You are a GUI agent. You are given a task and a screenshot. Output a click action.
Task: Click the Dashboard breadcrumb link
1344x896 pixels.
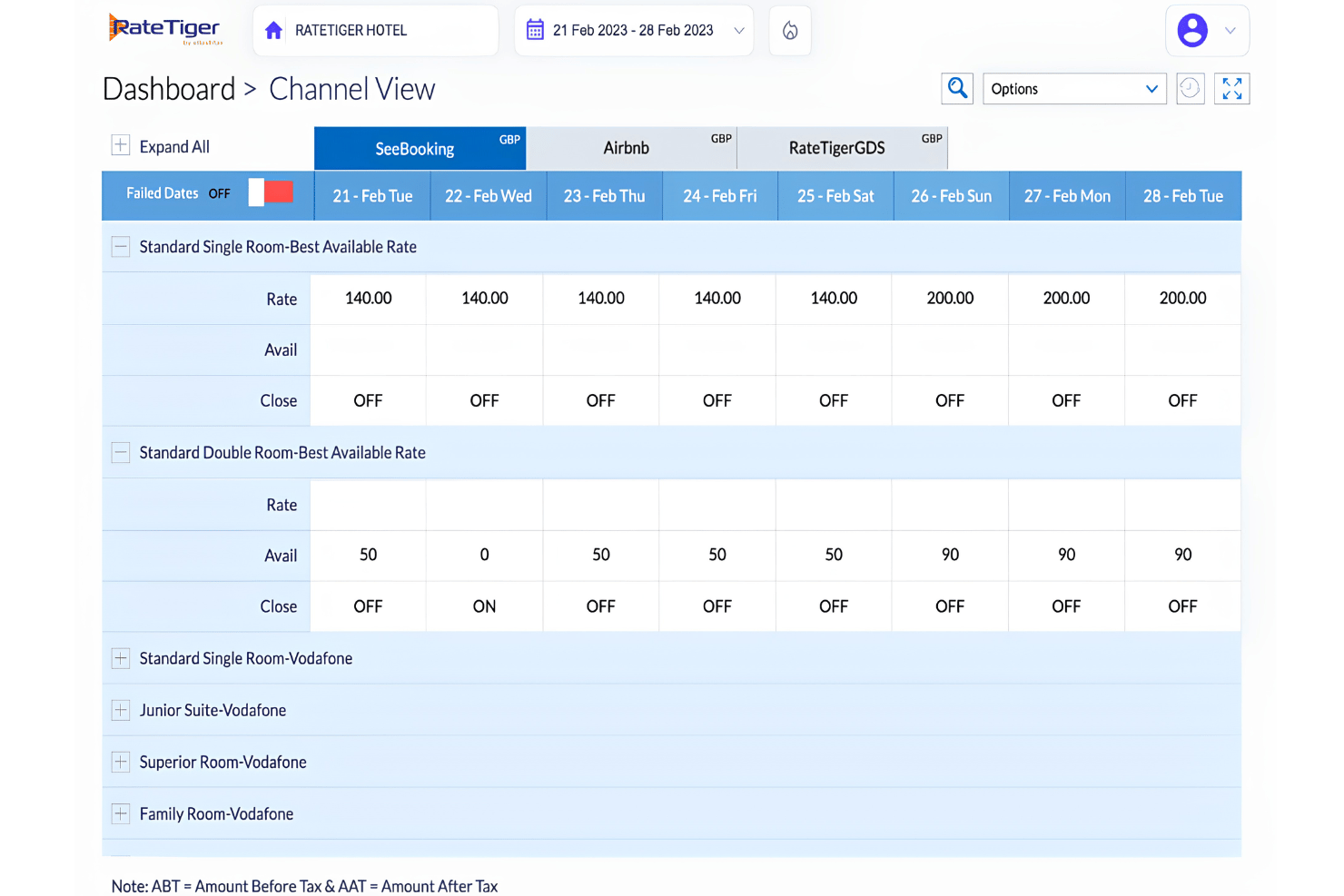point(169,89)
